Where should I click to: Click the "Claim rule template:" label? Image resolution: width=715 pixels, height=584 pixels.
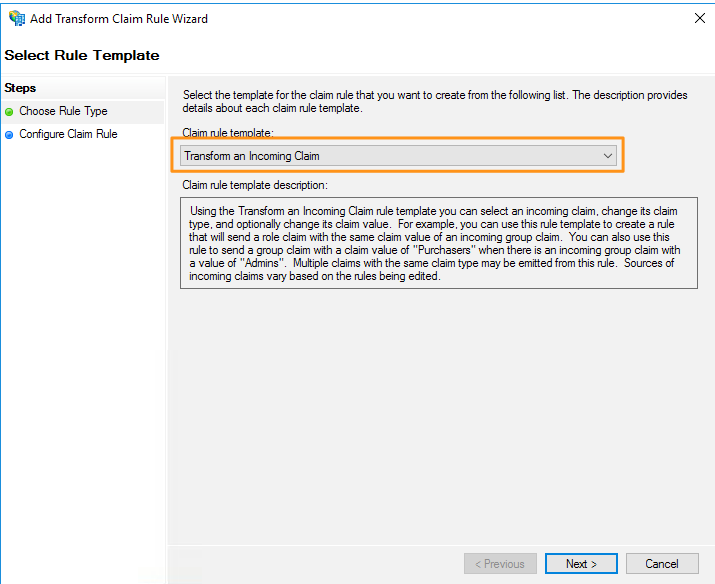click(x=228, y=133)
